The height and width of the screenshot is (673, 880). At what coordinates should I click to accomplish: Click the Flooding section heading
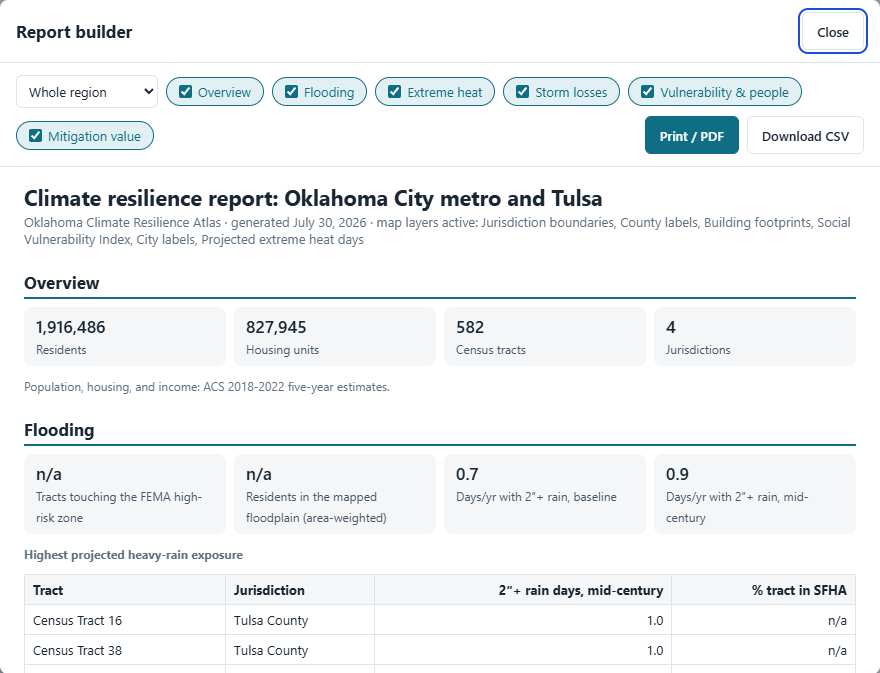[x=59, y=430]
